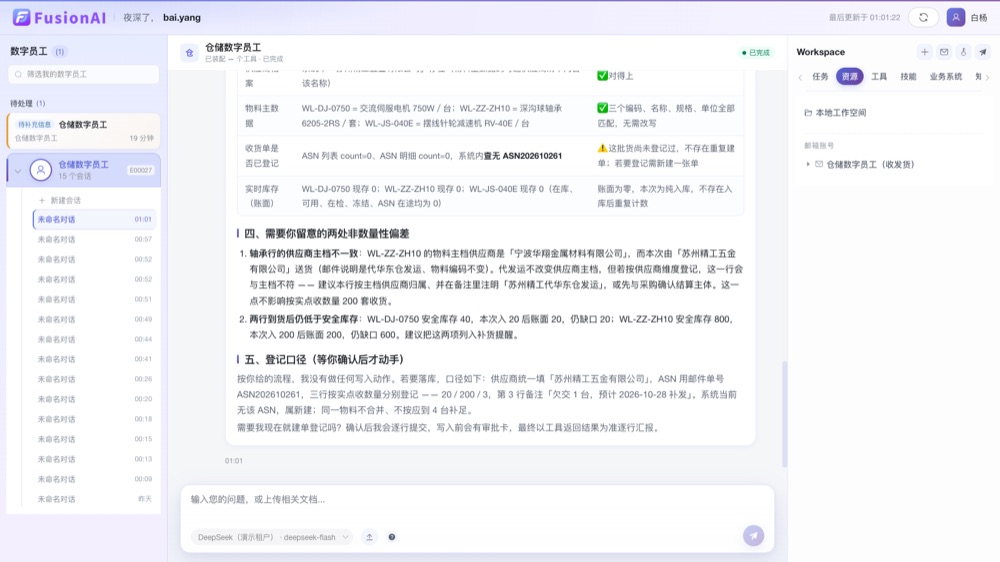
Task: Click the paper plane icon in the Workspace header
Action: [983, 52]
